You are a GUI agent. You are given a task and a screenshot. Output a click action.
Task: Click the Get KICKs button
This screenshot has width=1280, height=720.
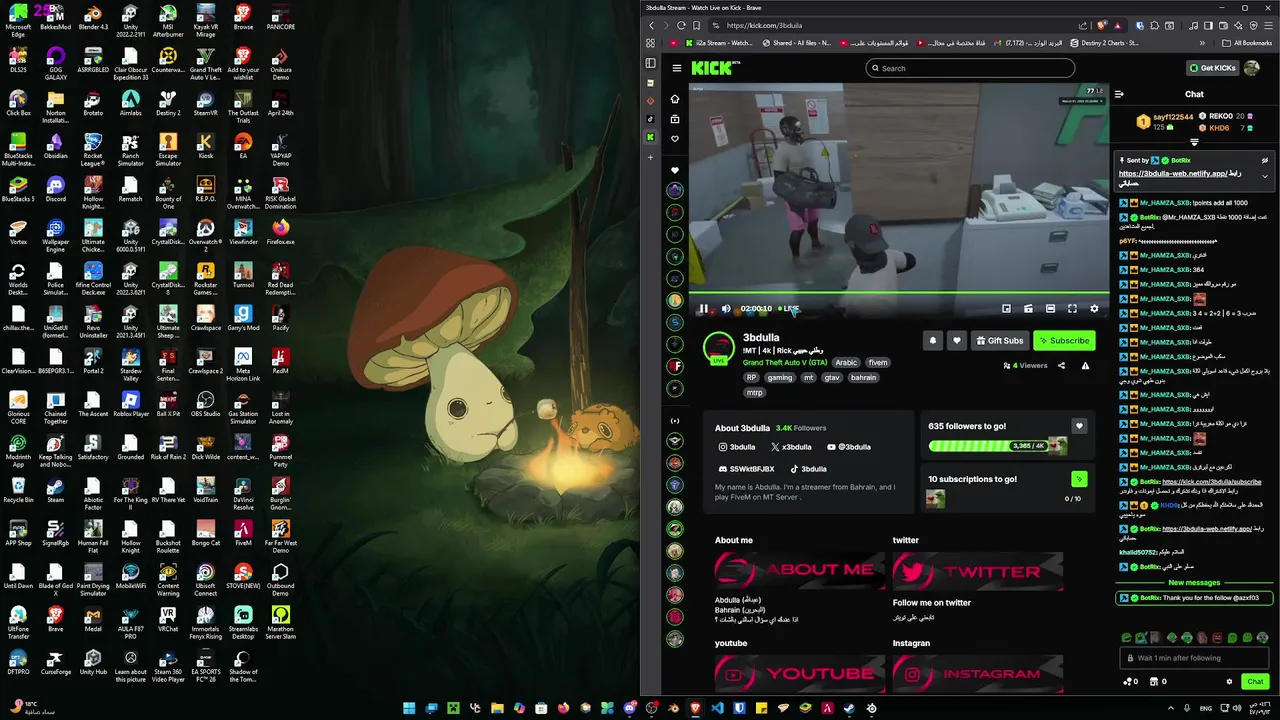click(x=1212, y=68)
